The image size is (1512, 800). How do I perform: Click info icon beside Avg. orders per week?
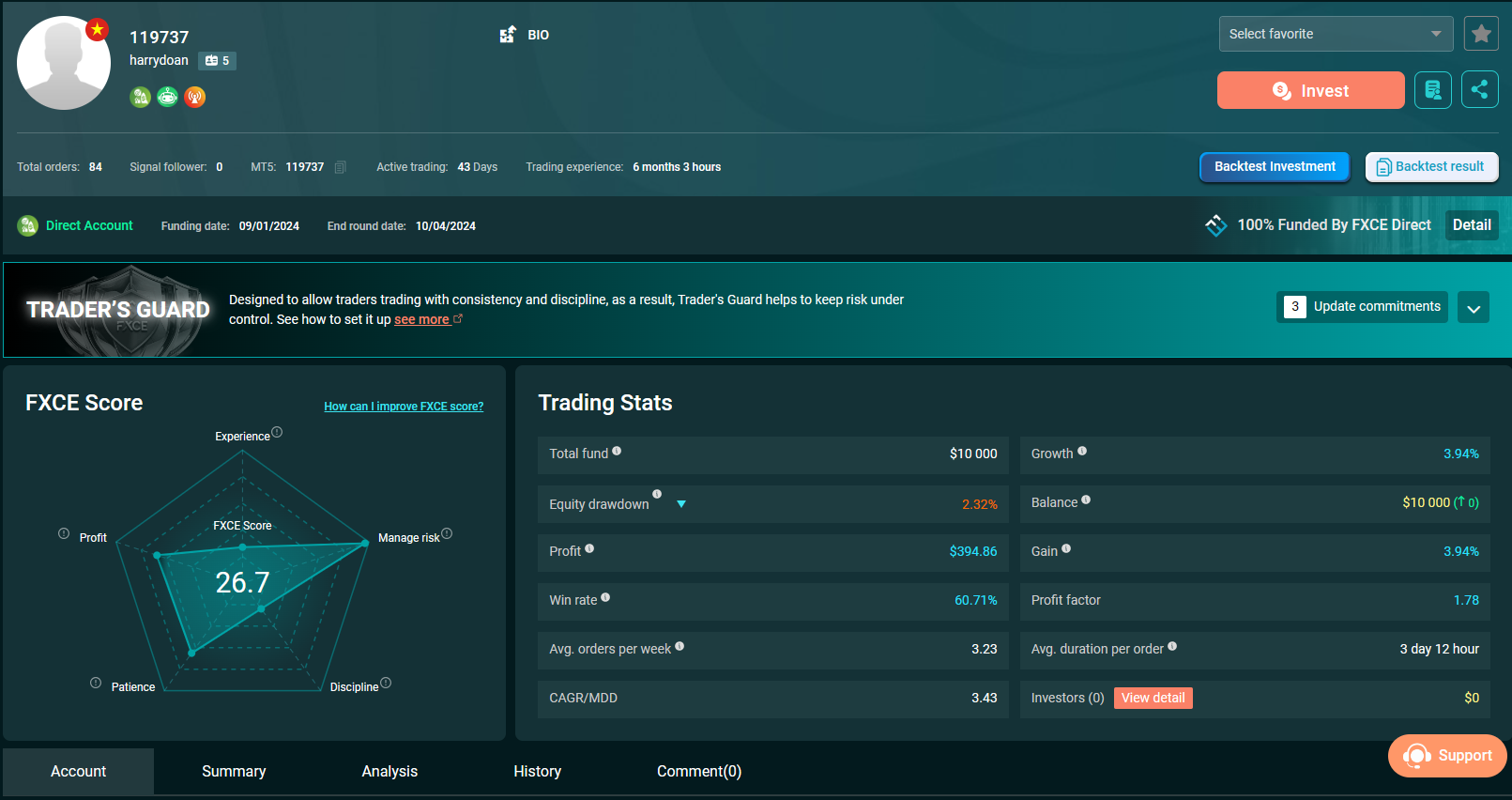(x=680, y=646)
